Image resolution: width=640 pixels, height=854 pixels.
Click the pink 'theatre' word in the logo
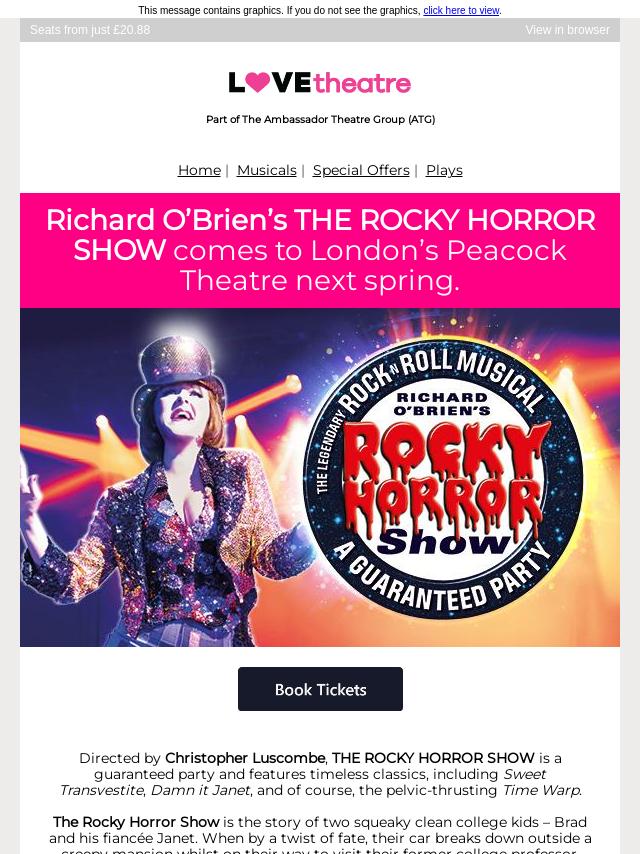[362, 83]
